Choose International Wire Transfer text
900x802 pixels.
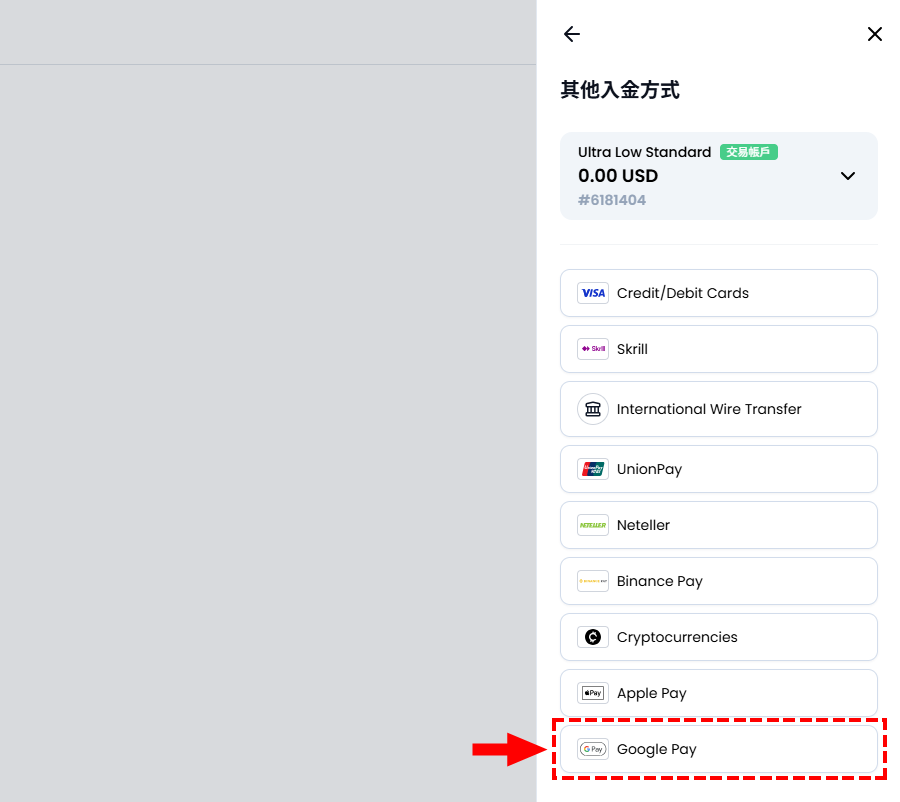[x=709, y=409]
